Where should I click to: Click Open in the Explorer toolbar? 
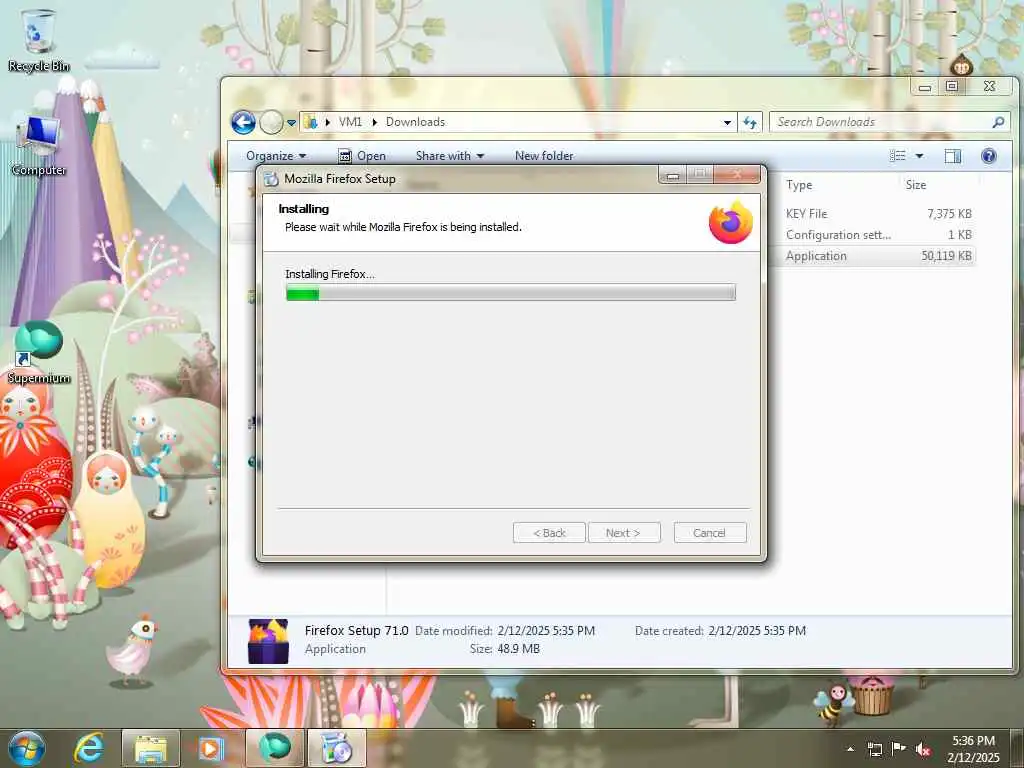pos(362,156)
